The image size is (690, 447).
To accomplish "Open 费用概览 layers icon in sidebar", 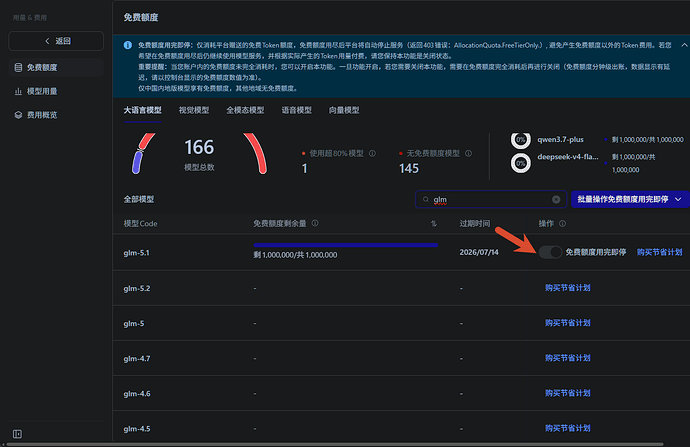I will click(18, 115).
